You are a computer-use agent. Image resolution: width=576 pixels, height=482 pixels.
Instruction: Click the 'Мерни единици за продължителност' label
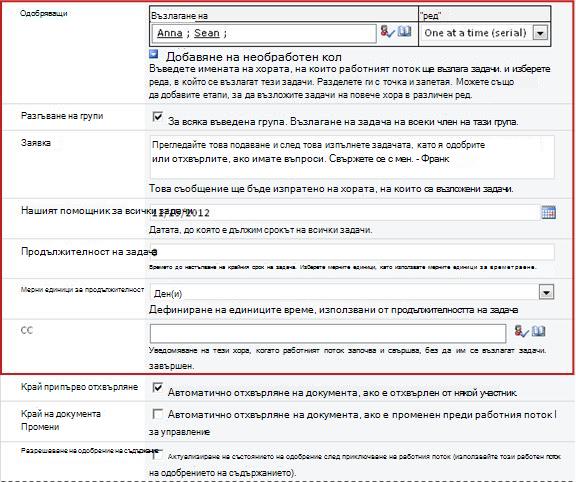pos(82,289)
